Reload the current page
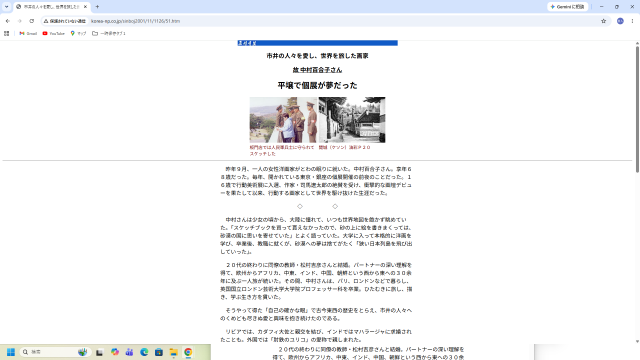Screen dimensions: 640x360 tap(32, 21)
